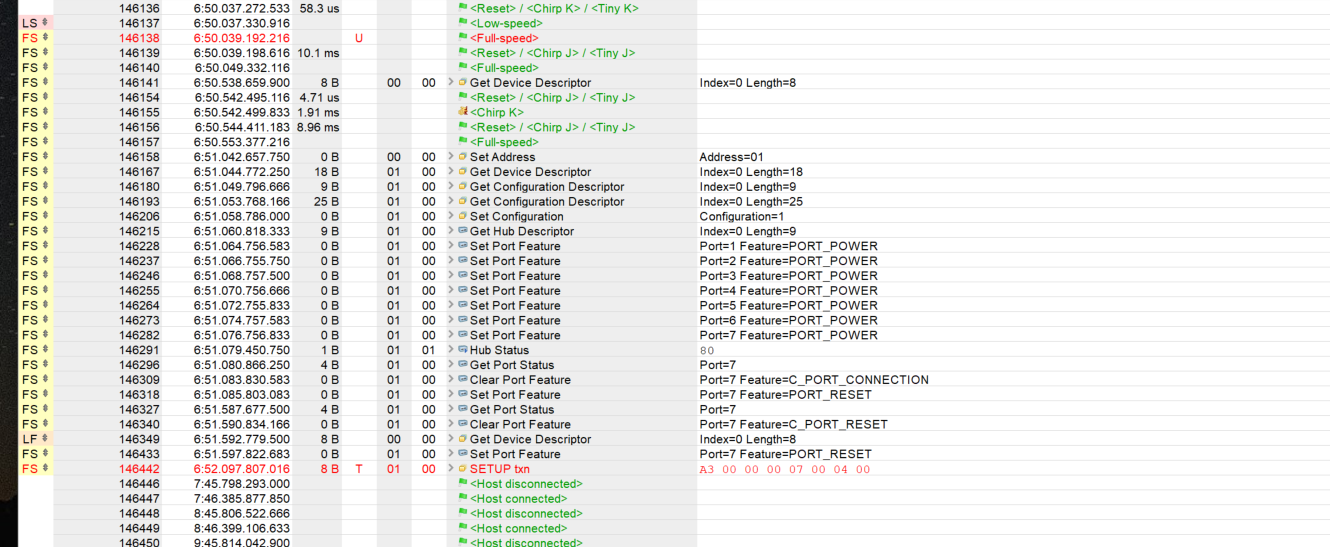
Task: Click the Get Configuration Descriptor icon in row 146180
Action: coord(462,187)
